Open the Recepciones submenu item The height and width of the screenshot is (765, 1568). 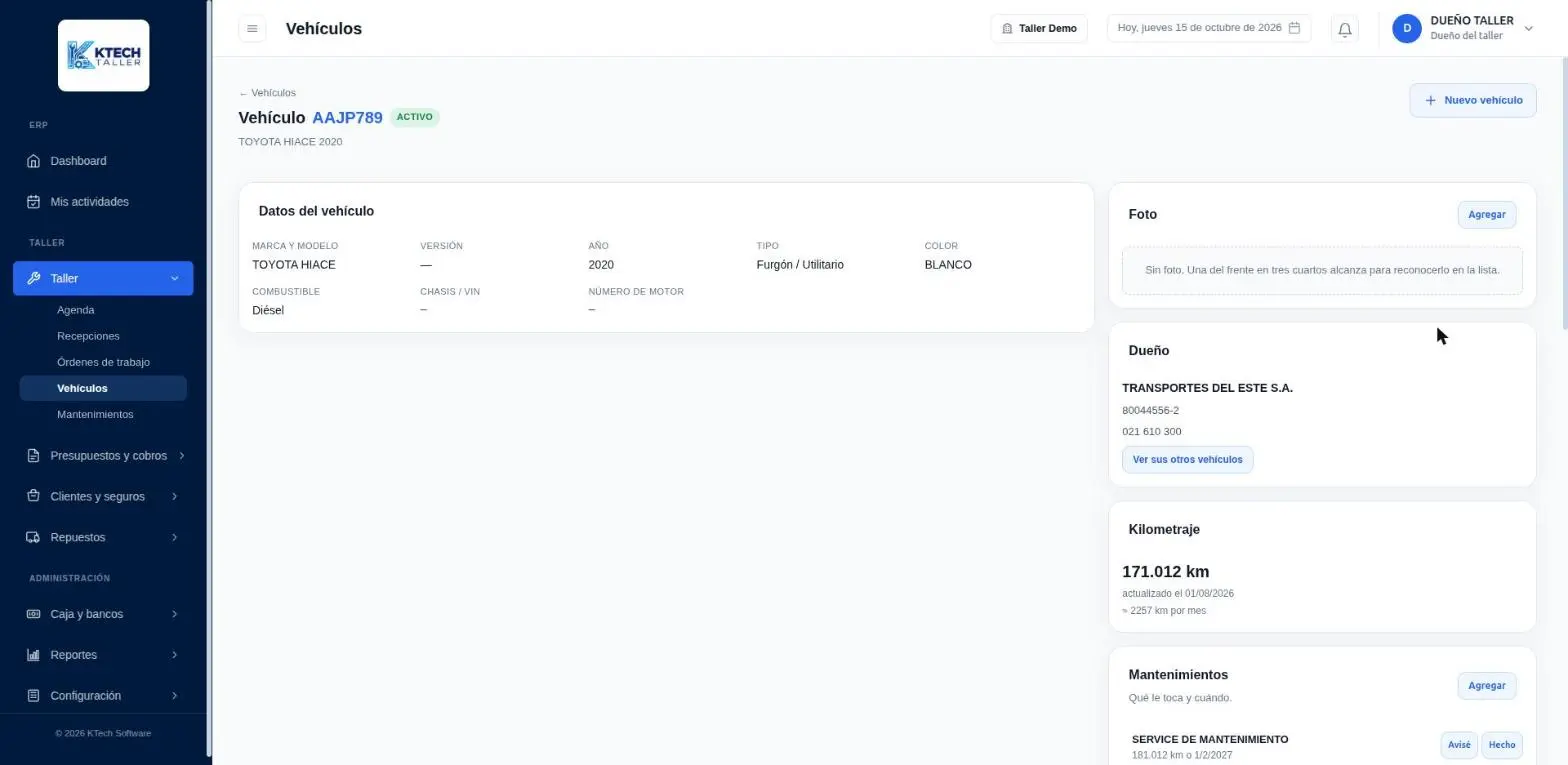tap(103, 336)
